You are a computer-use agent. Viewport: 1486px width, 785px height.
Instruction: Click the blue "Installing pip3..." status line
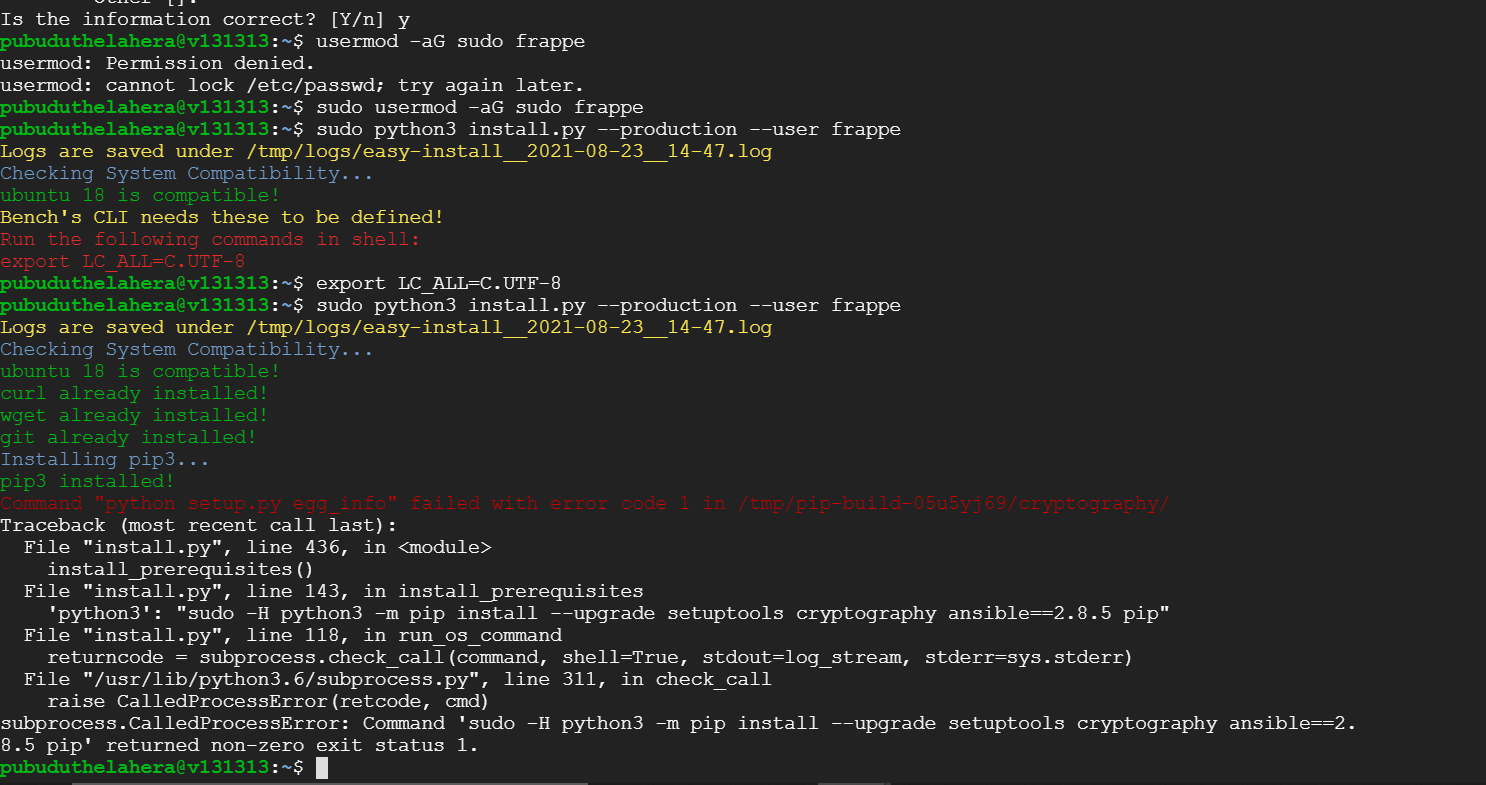(105, 459)
